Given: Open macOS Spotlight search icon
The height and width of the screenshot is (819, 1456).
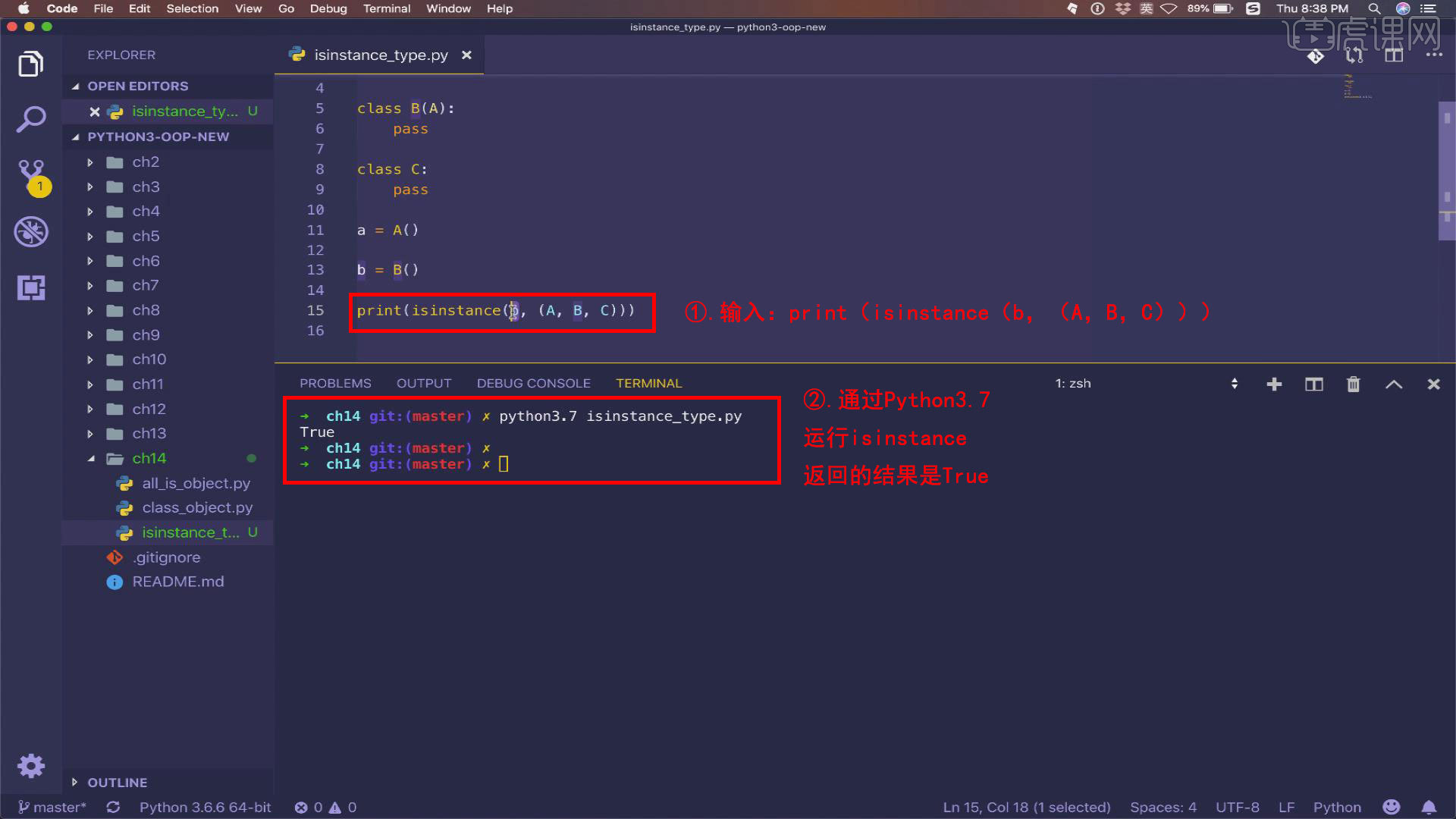Looking at the screenshot, I should pyautogui.click(x=1374, y=8).
